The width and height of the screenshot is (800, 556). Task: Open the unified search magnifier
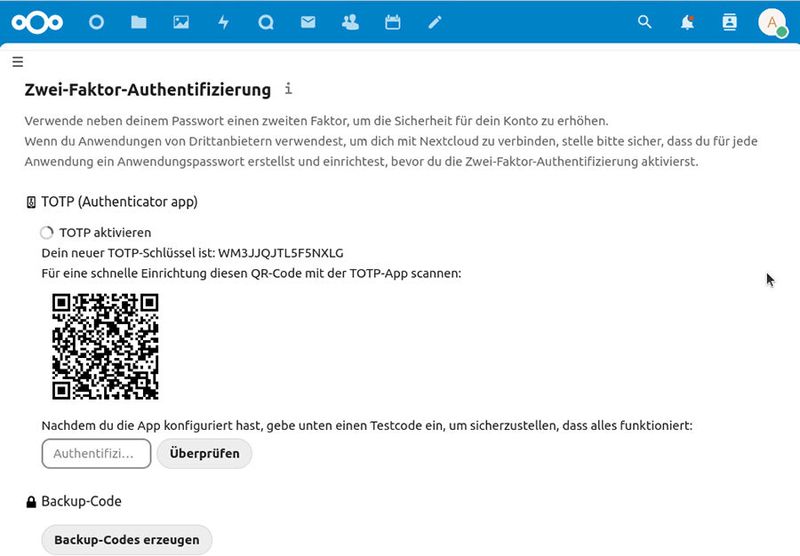click(645, 22)
